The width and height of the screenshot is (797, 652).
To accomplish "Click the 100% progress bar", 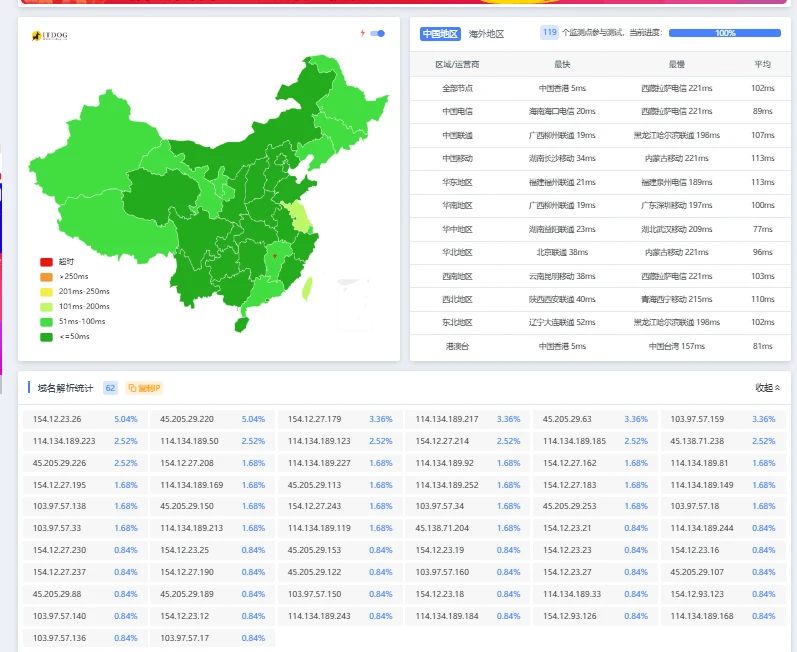I will 724,33.
